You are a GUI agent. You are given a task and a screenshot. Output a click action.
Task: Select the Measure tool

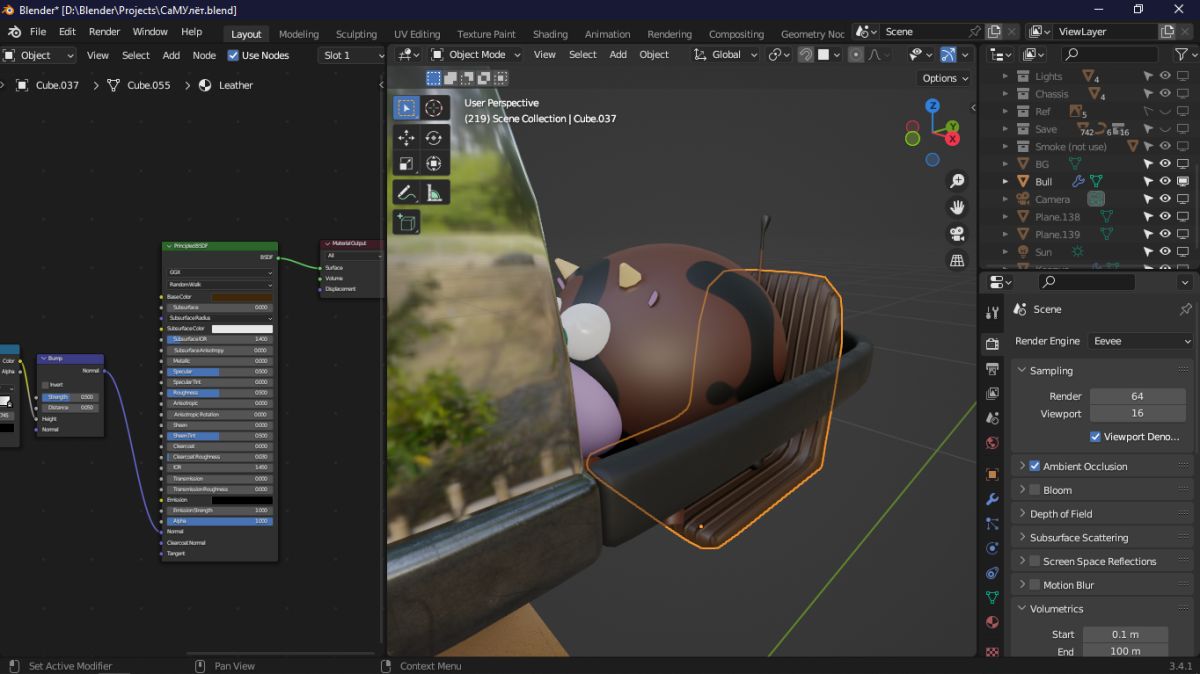coord(435,193)
